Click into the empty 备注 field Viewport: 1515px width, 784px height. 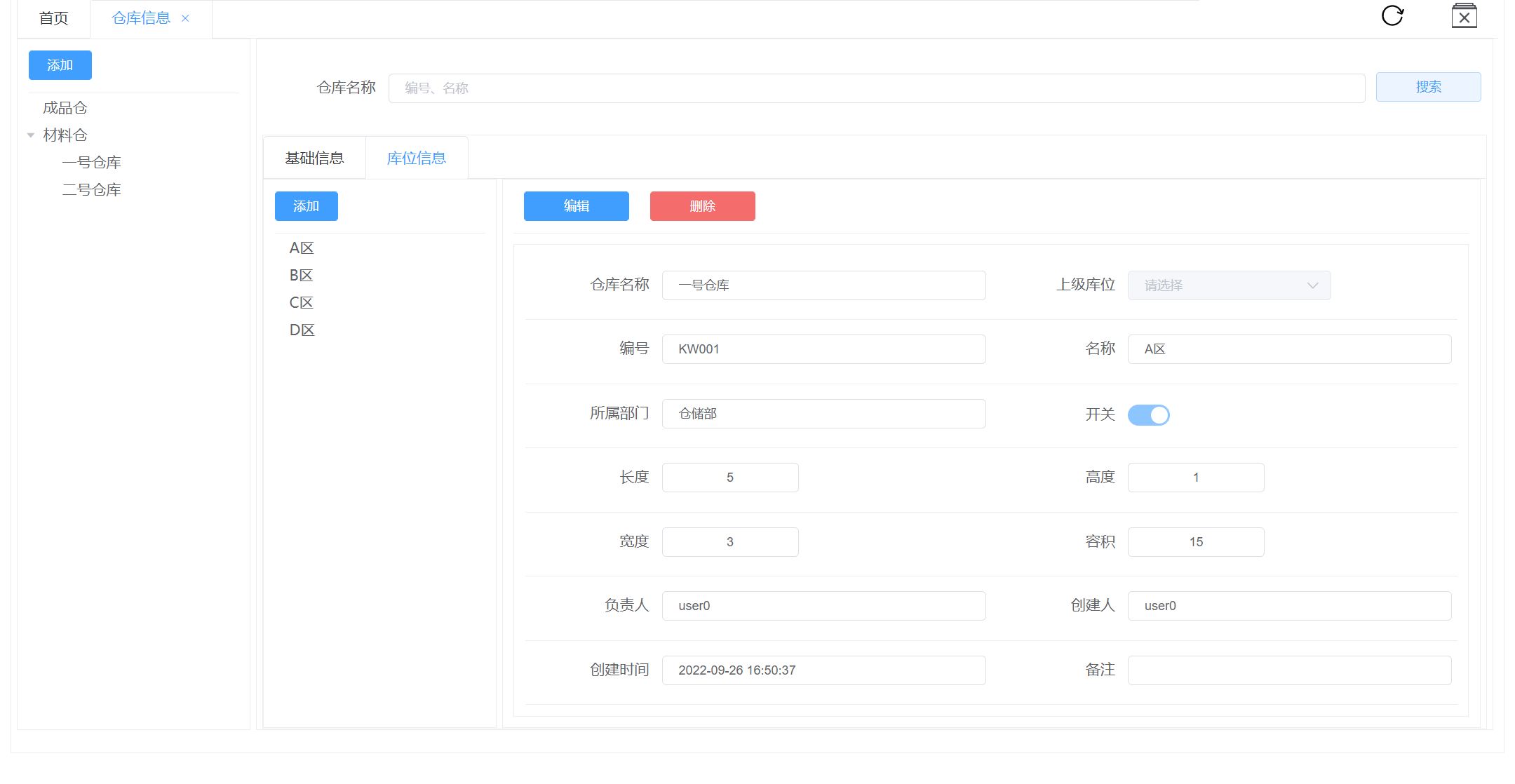coord(1289,670)
